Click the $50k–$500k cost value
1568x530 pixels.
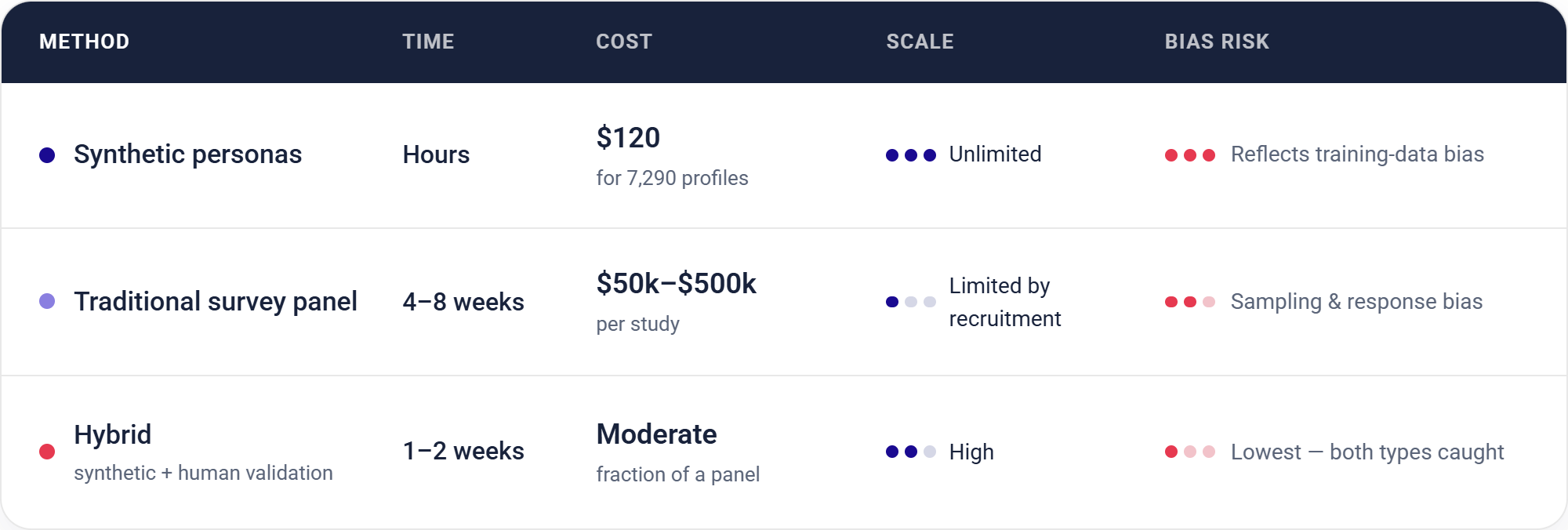coord(676,284)
